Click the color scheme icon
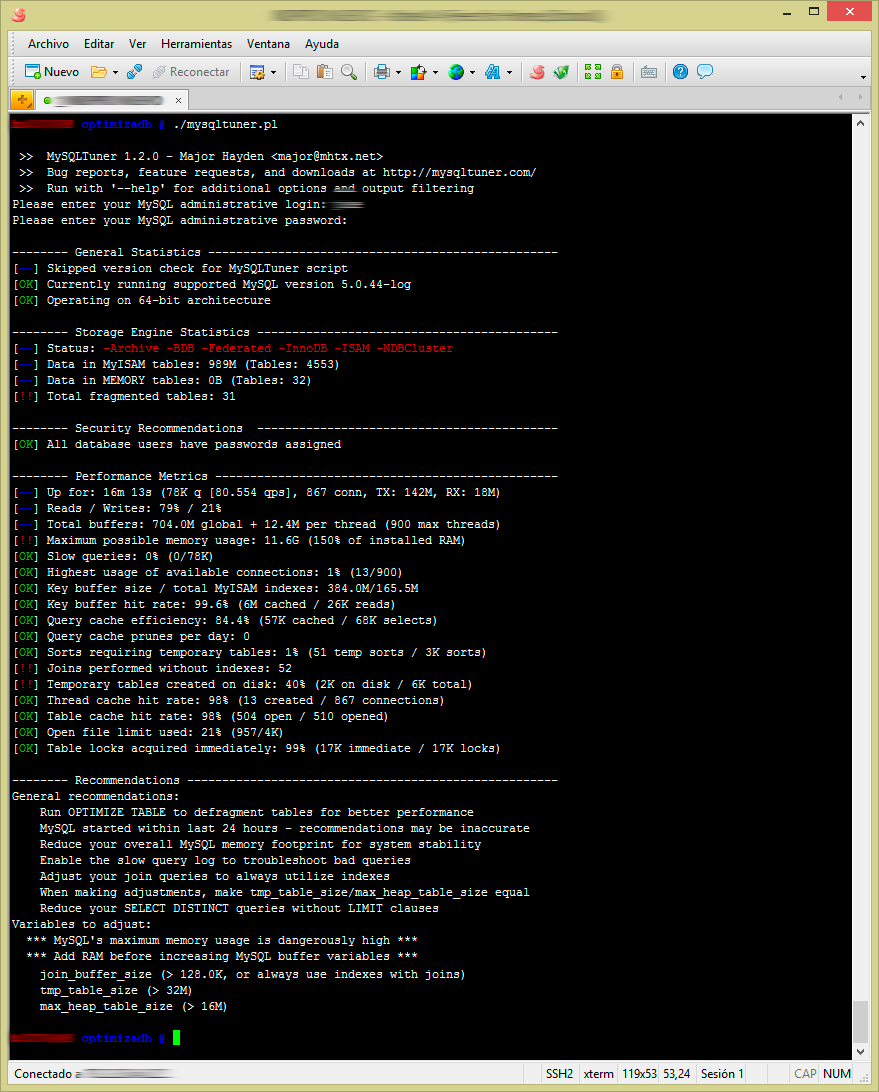Screen dimensions: 879x1092 (x=419, y=72)
